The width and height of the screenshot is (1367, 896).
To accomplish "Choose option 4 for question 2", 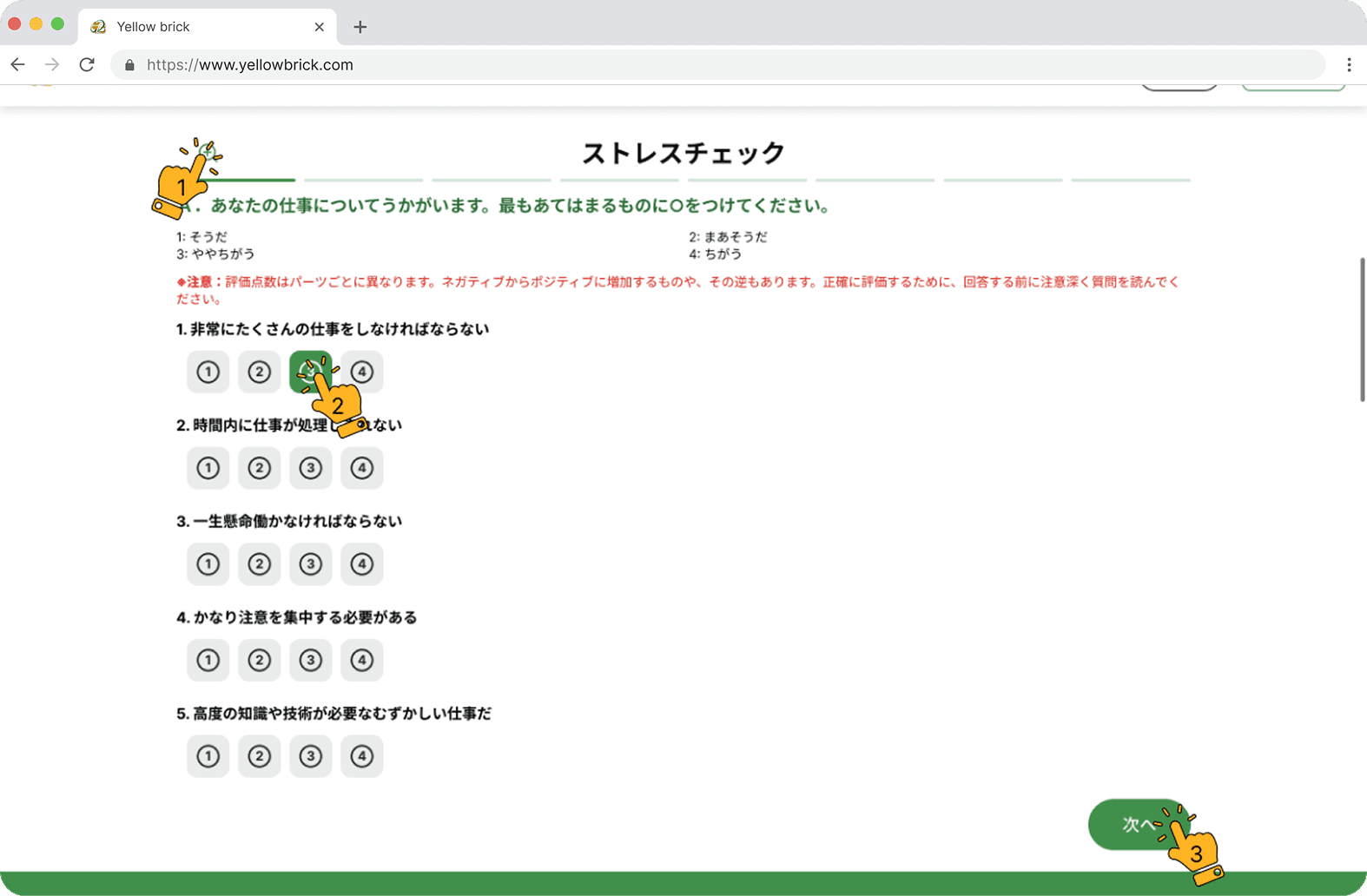I will point(361,468).
